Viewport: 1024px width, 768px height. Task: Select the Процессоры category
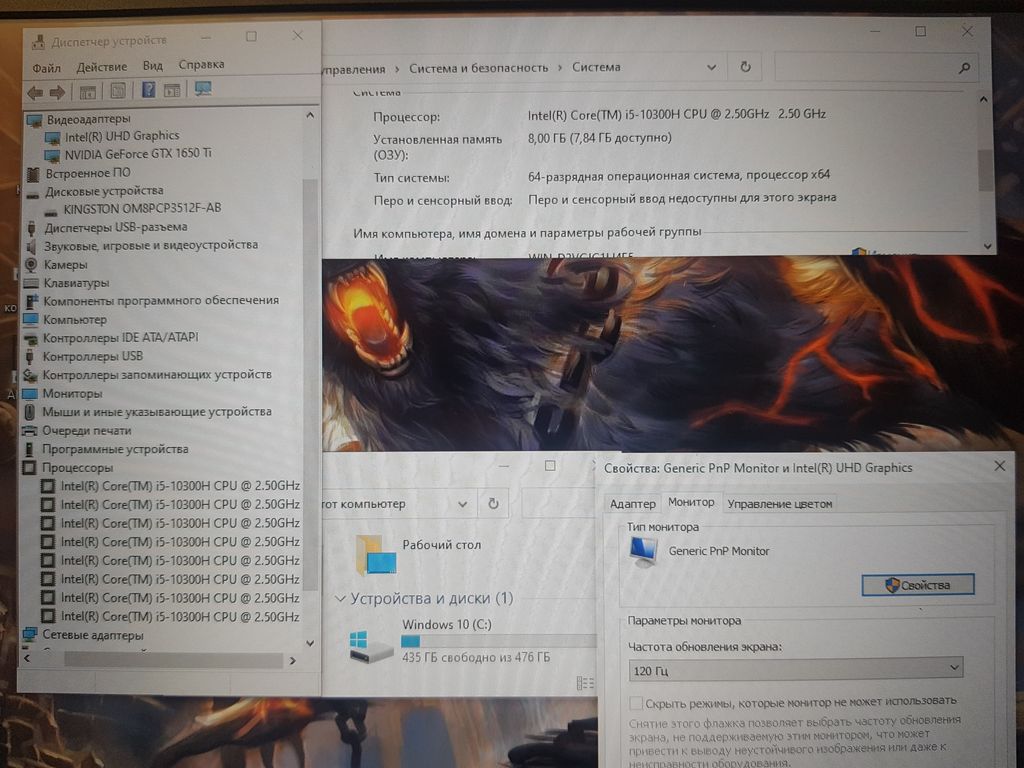(x=77, y=468)
